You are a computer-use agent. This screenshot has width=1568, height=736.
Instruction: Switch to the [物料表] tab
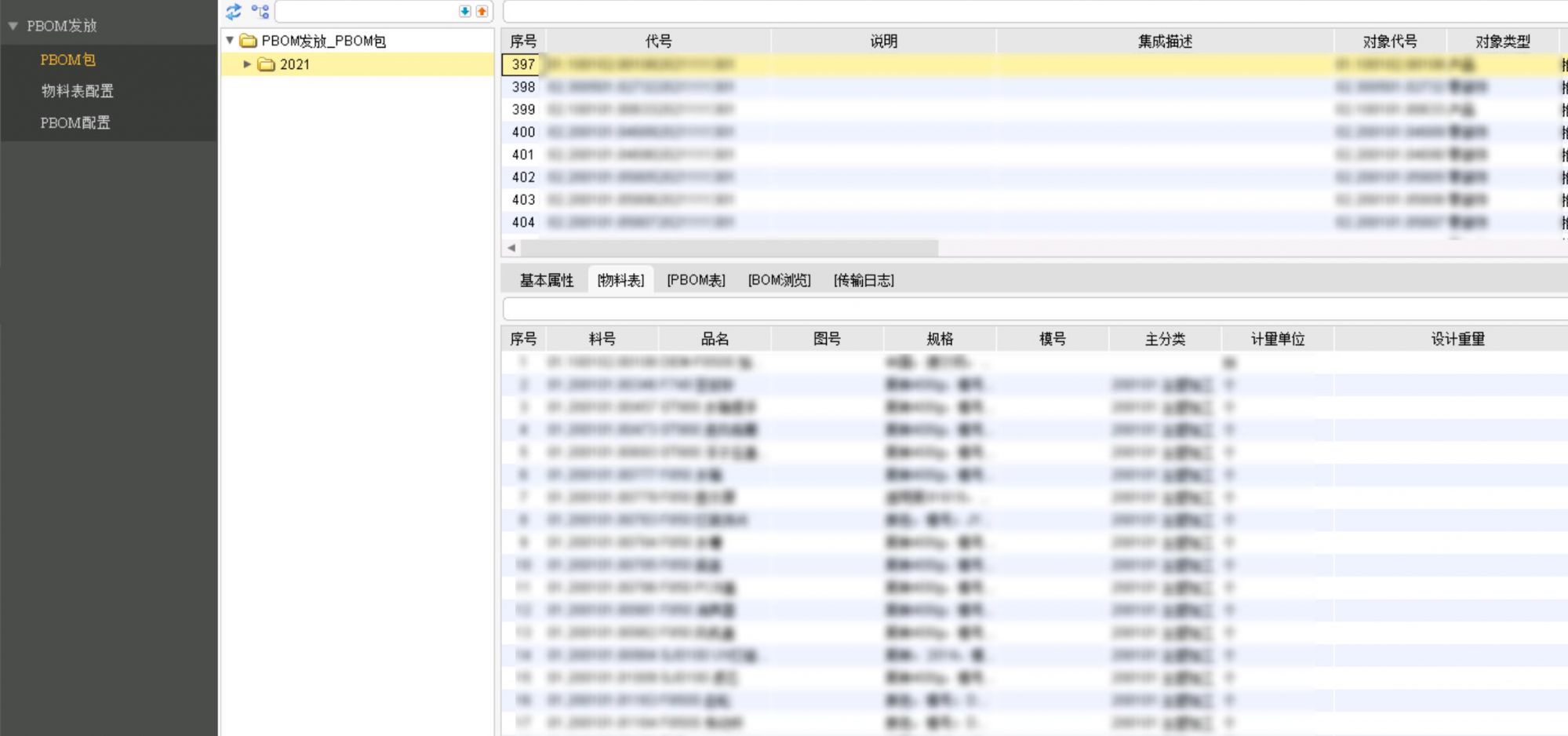[620, 280]
